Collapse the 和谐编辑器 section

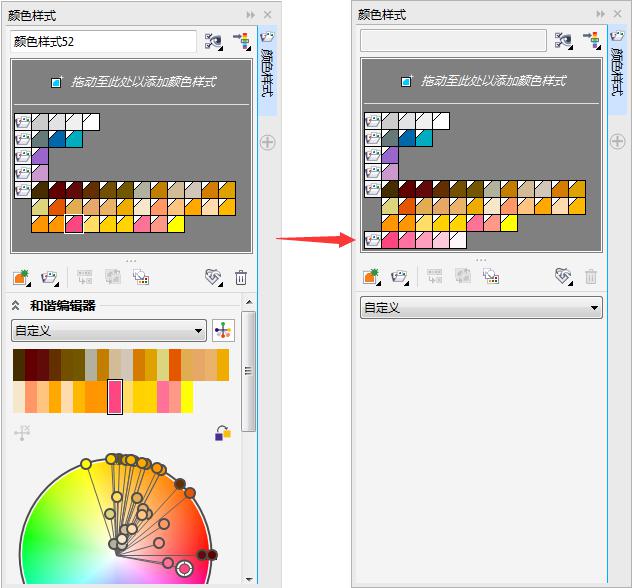15,305
